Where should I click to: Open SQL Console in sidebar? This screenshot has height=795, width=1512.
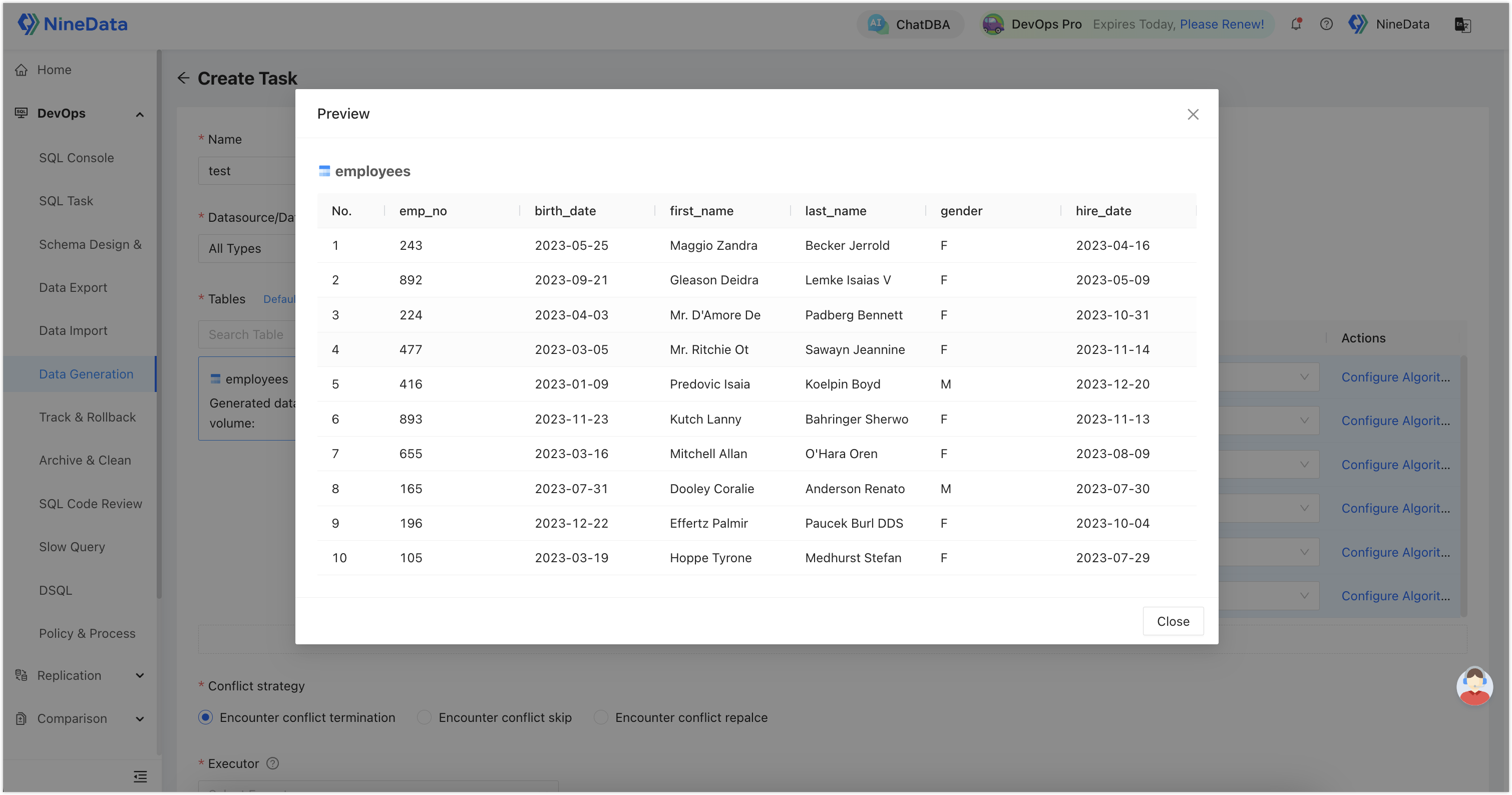[76, 158]
